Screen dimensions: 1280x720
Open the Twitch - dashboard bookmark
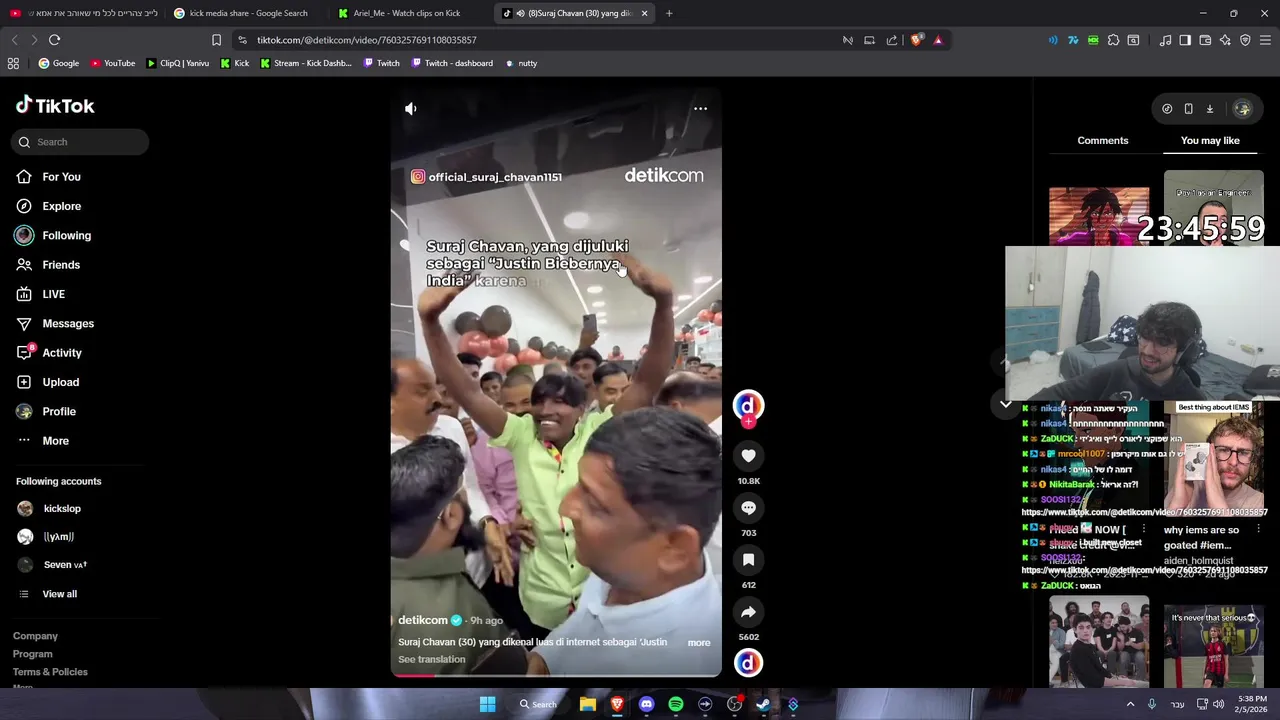click(x=450, y=63)
